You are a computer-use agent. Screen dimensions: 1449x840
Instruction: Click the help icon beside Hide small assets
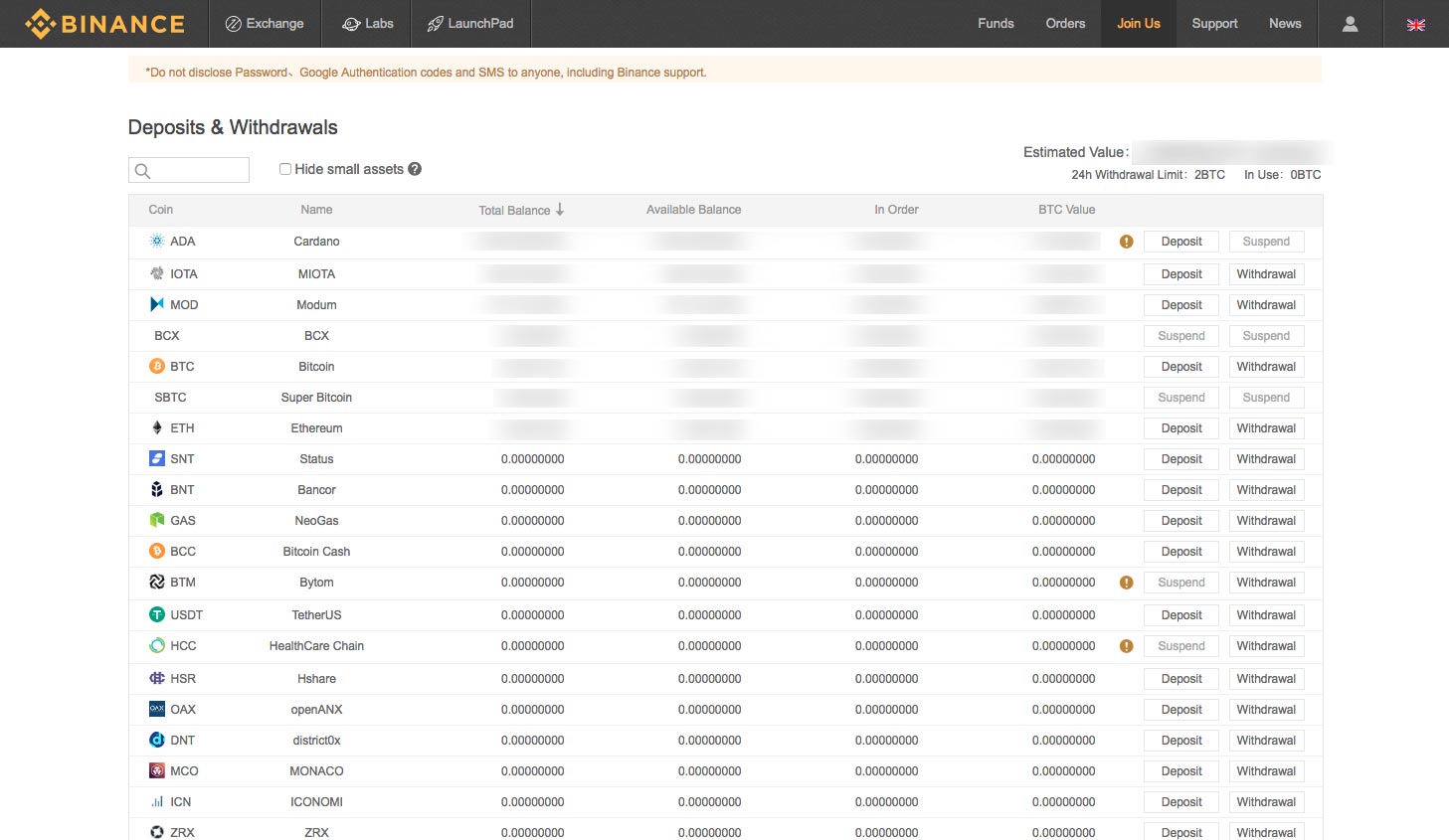(415, 169)
